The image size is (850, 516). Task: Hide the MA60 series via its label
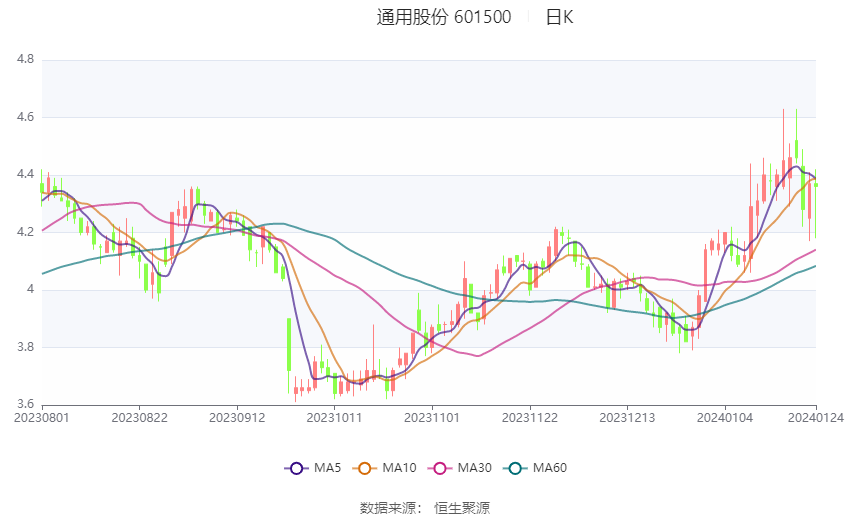point(550,468)
